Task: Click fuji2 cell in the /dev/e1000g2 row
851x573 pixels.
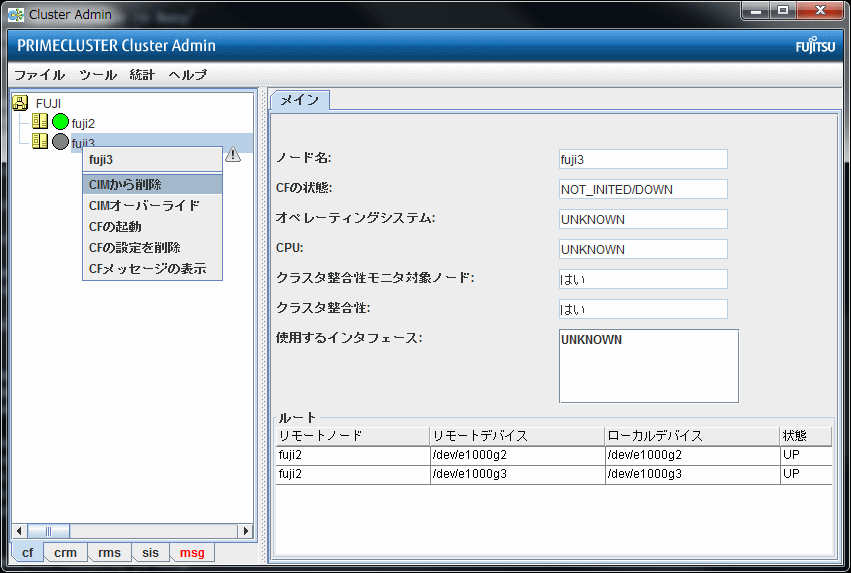Action: coord(353,455)
